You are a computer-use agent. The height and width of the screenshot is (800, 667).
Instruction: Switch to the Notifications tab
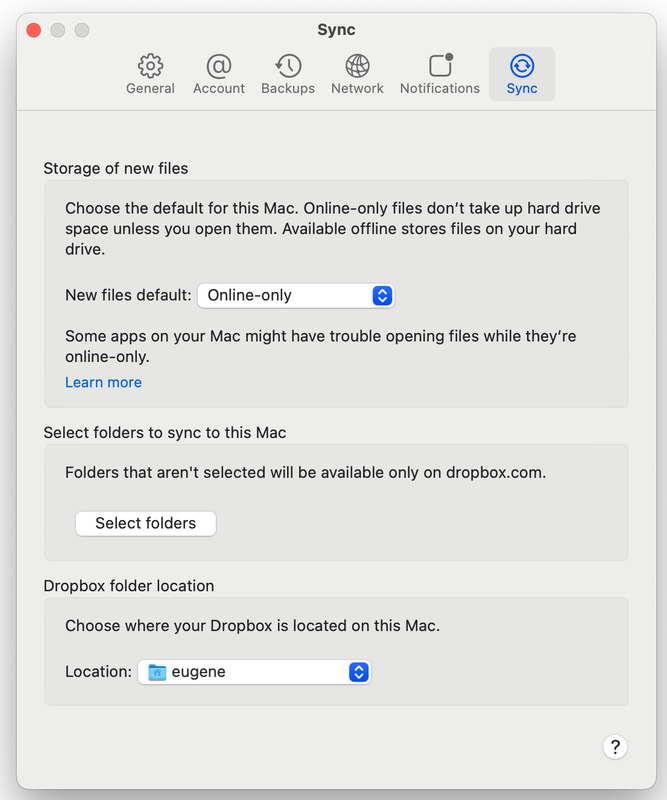pyautogui.click(x=439, y=74)
